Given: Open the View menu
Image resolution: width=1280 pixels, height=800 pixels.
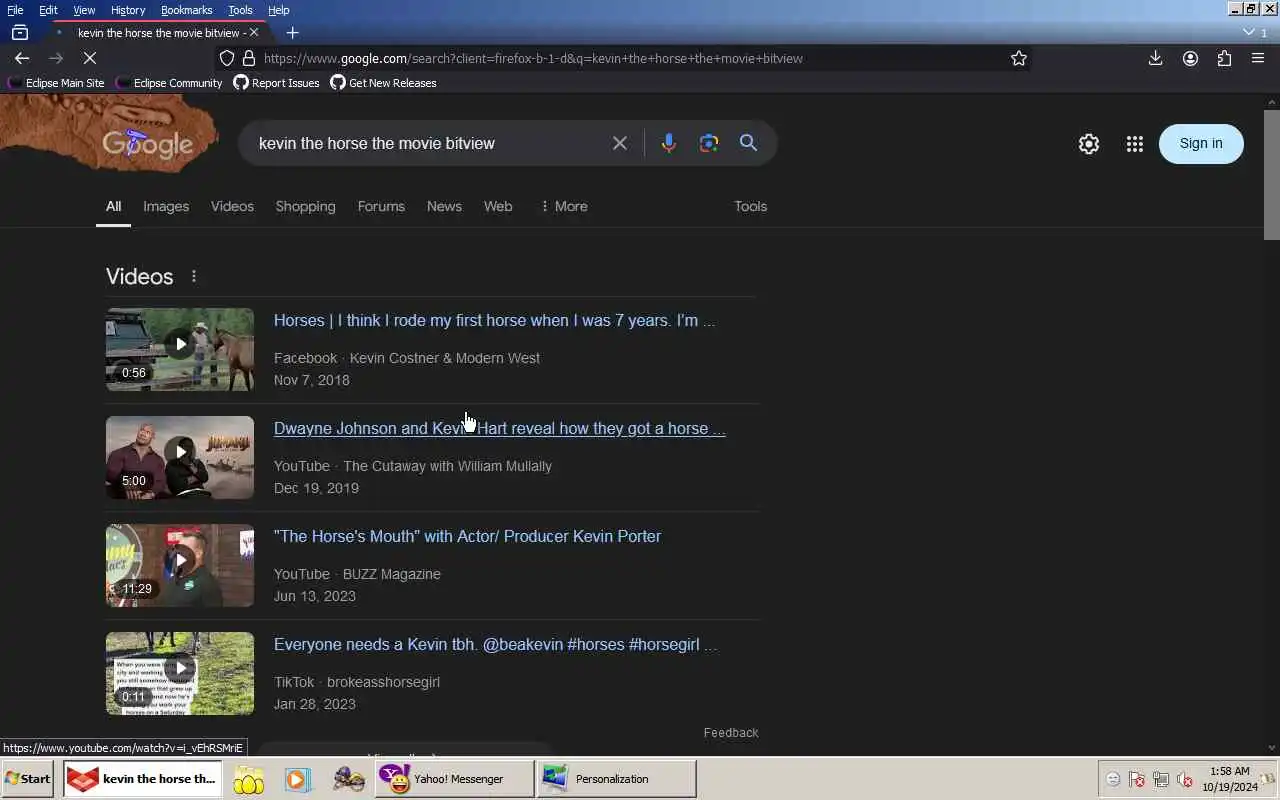Looking at the screenshot, I should click(84, 10).
